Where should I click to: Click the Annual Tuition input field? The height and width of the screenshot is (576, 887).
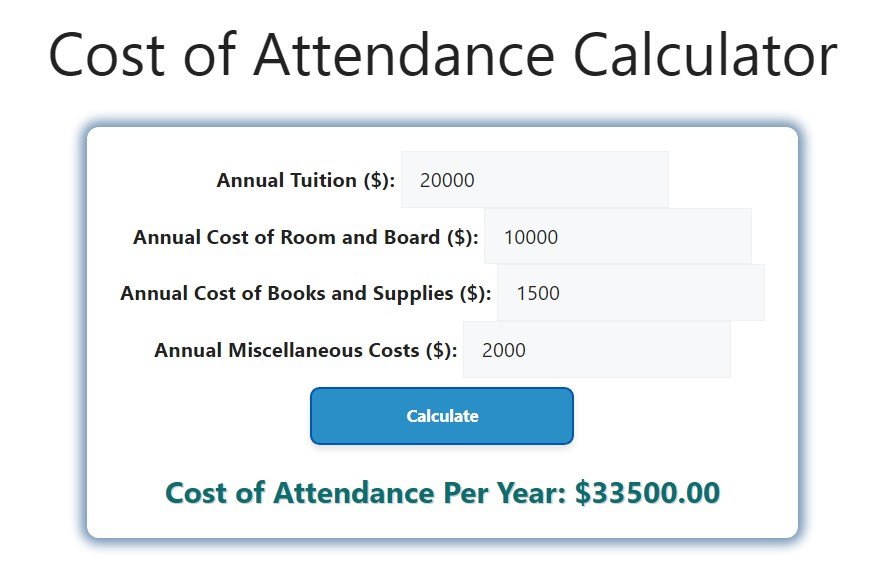click(534, 180)
